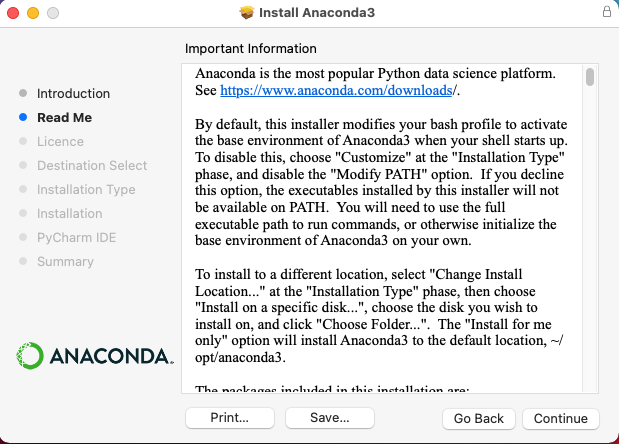Click the Destination Select step label

tap(92, 166)
